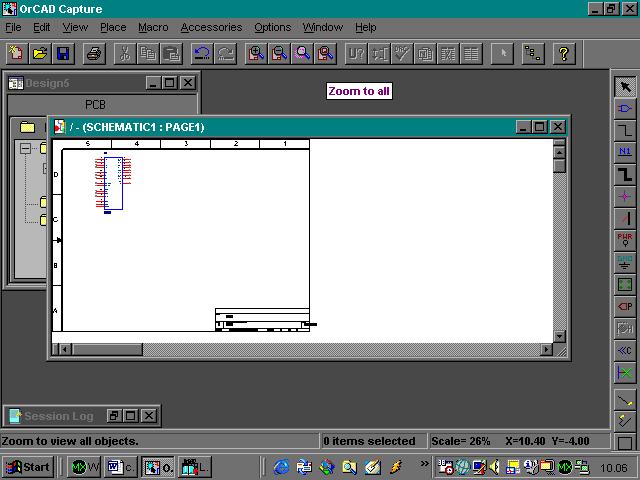The width and height of the screenshot is (640, 480).
Task: Click the Save document toolbar icon
Action: pyautogui.click(x=63, y=53)
